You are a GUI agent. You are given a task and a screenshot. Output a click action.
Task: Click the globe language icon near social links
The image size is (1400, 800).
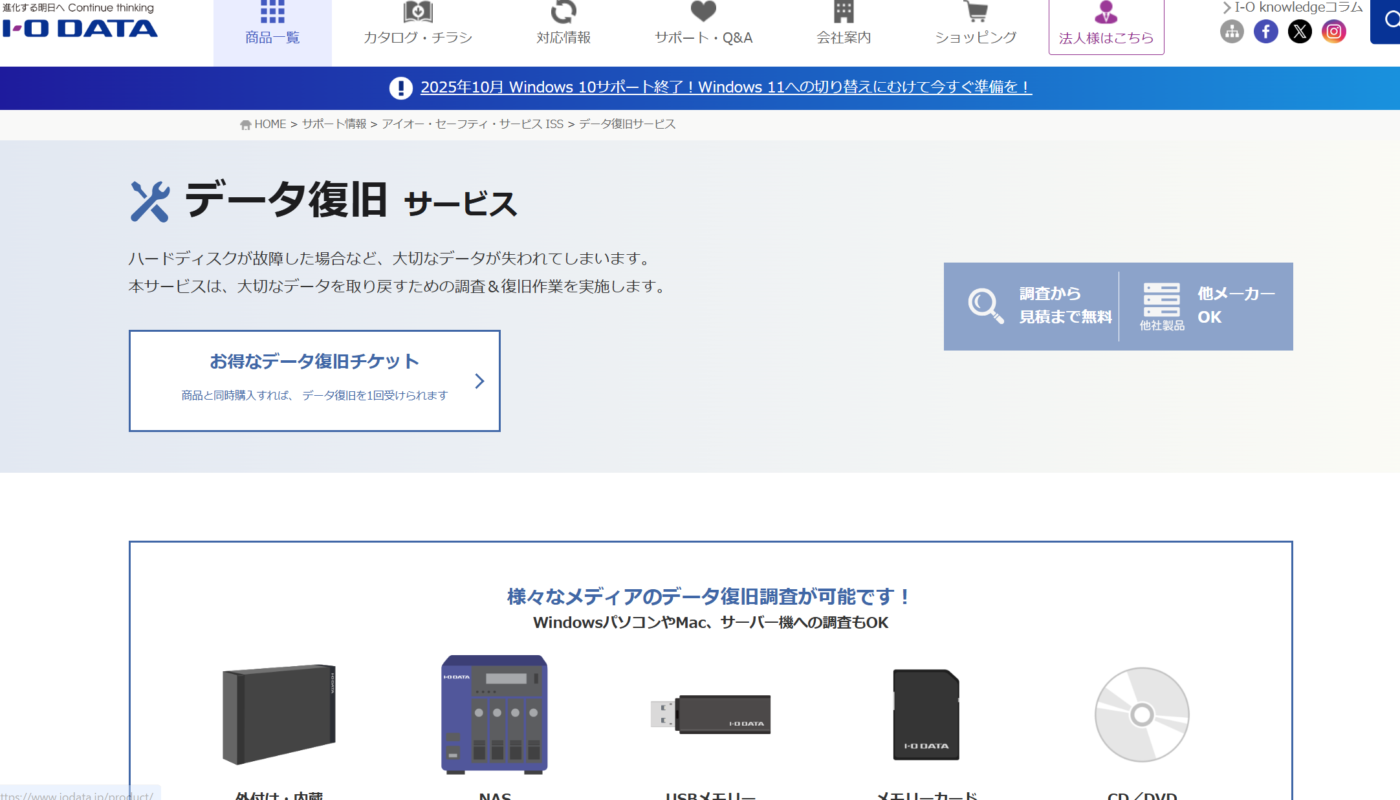tap(1231, 31)
